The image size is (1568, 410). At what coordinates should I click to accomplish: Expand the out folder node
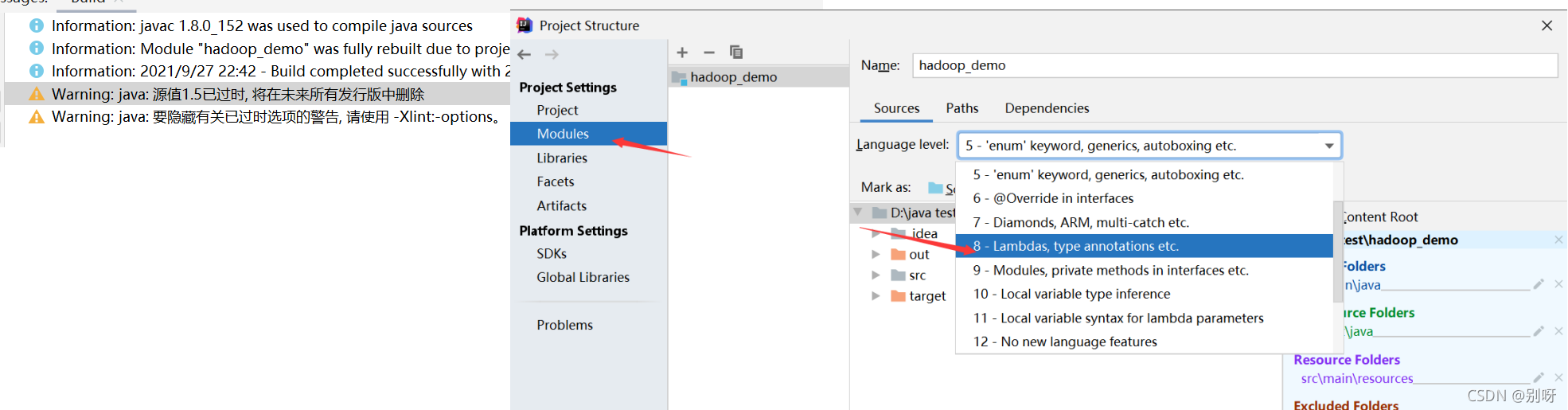pos(876,255)
